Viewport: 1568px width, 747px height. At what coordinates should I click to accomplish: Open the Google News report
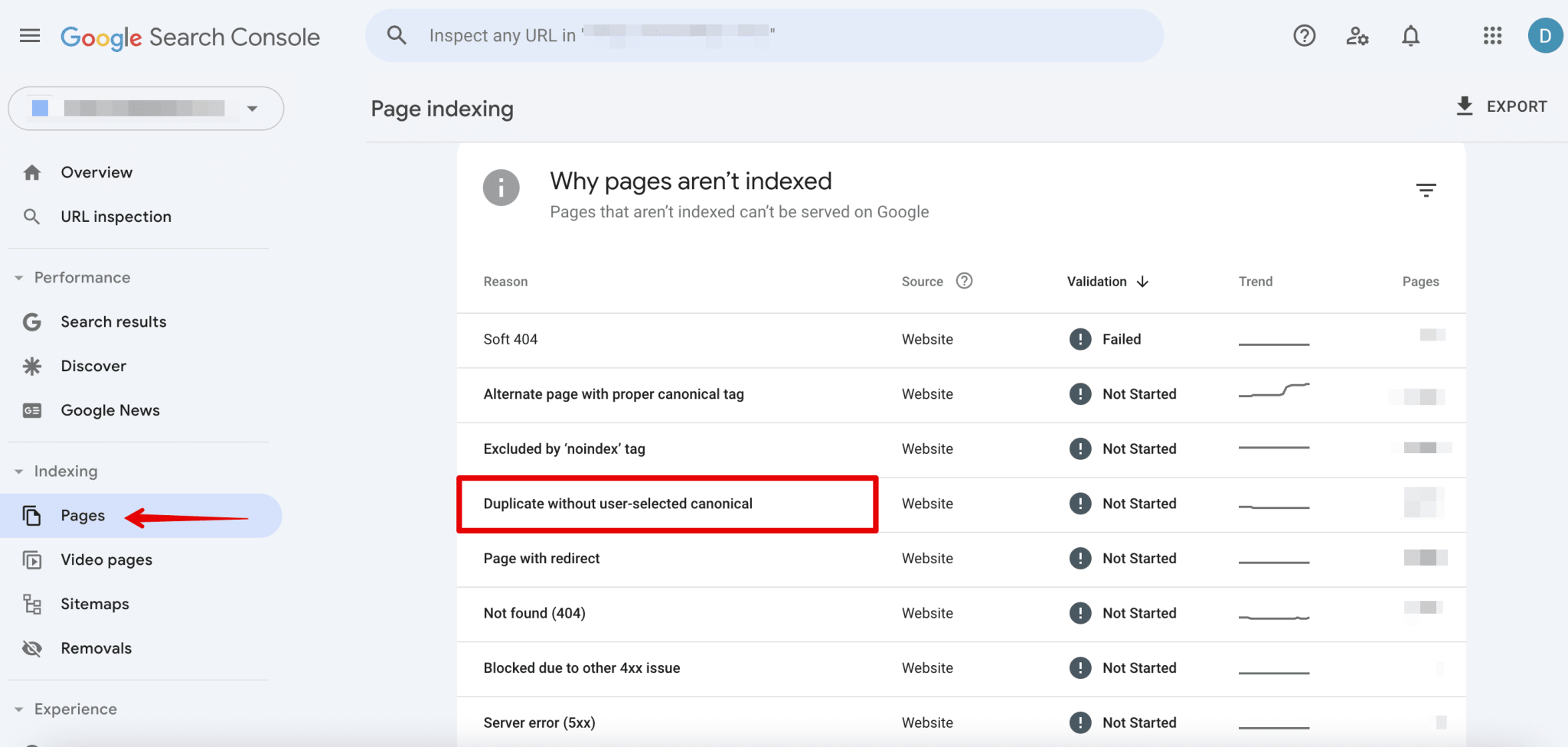[x=110, y=409]
